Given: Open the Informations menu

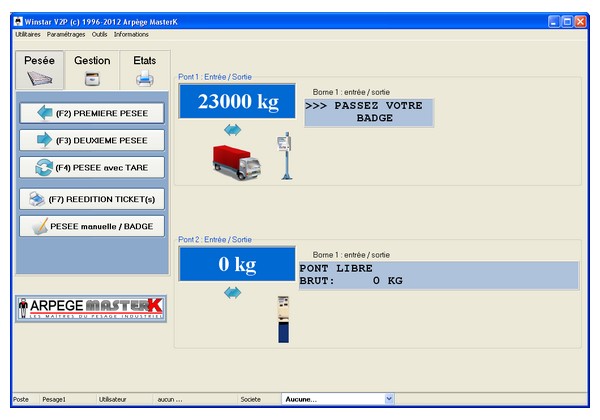Looking at the screenshot, I should (131, 34).
